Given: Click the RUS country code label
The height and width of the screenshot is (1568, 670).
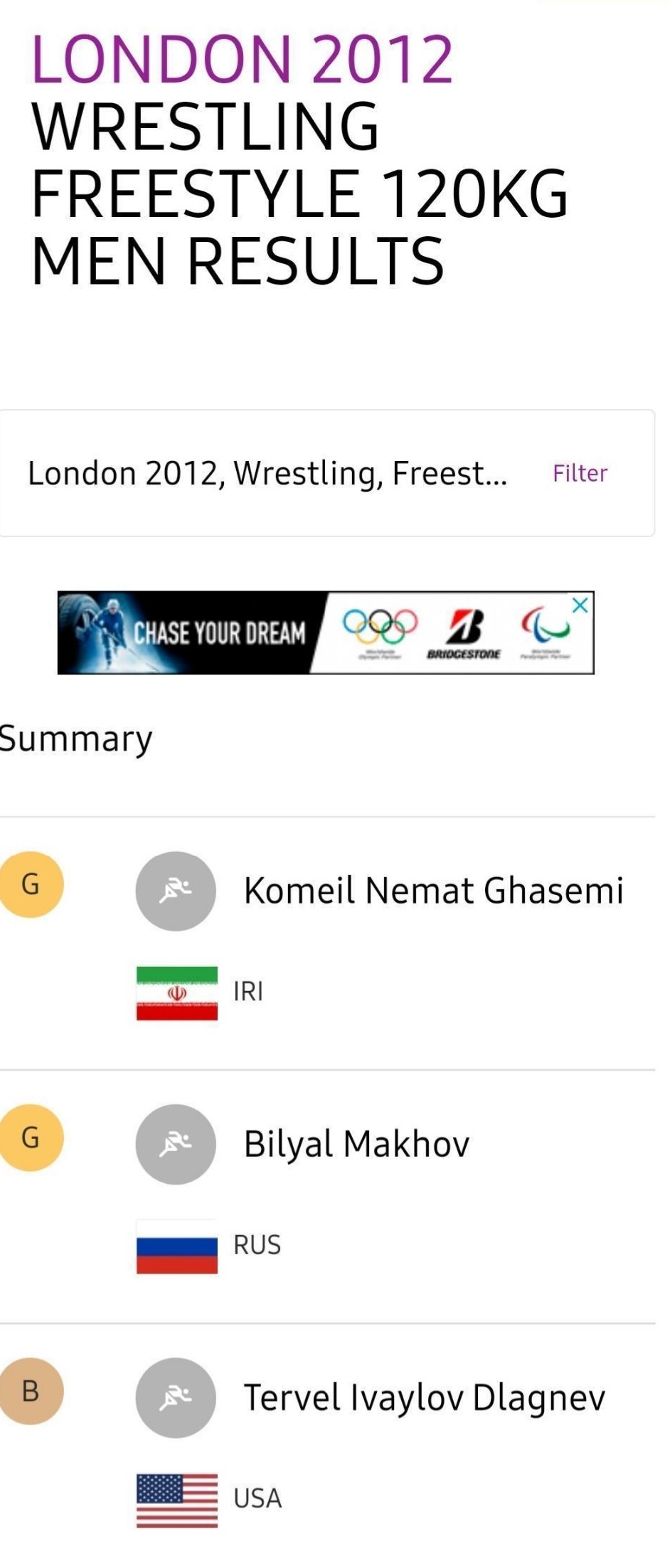Looking at the screenshot, I should coord(257,1245).
